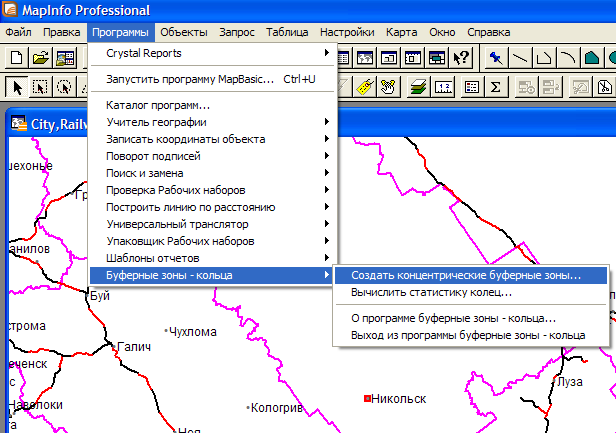616x433 pixels.
Task: Open the Шаблоны отчетов menu entry
Action: tap(212, 258)
